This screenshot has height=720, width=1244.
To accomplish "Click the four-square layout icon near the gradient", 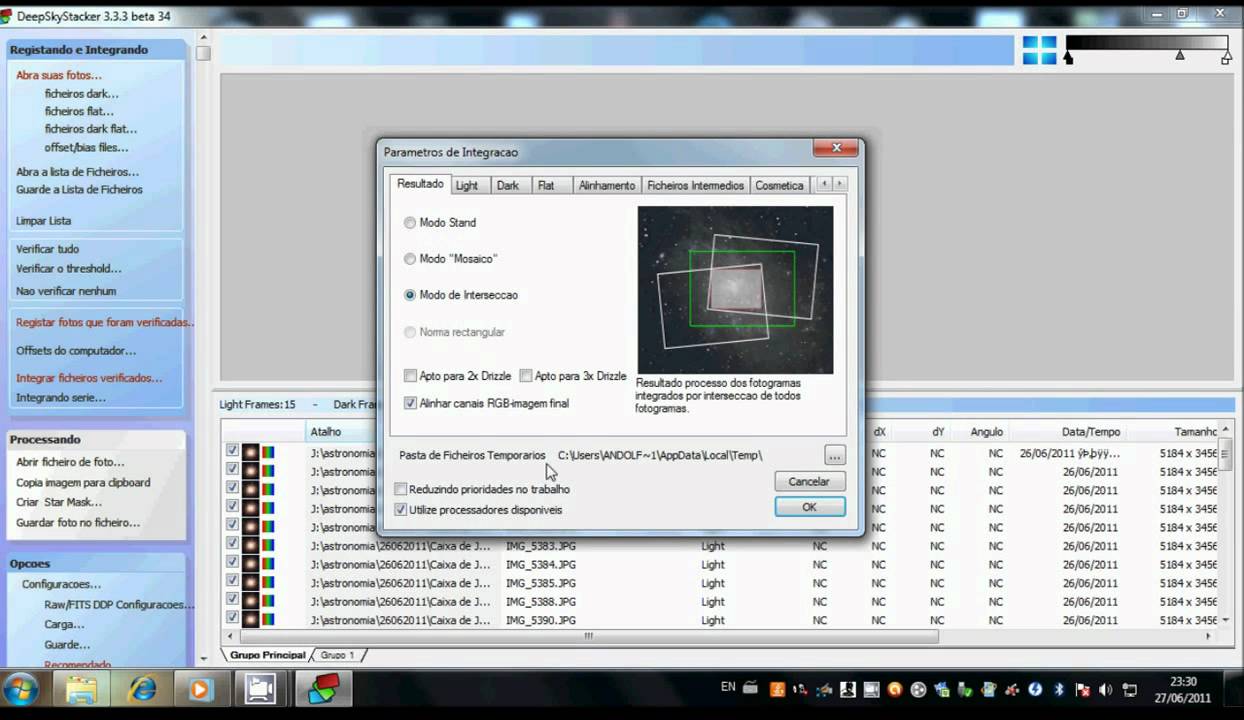I will coord(1039,50).
